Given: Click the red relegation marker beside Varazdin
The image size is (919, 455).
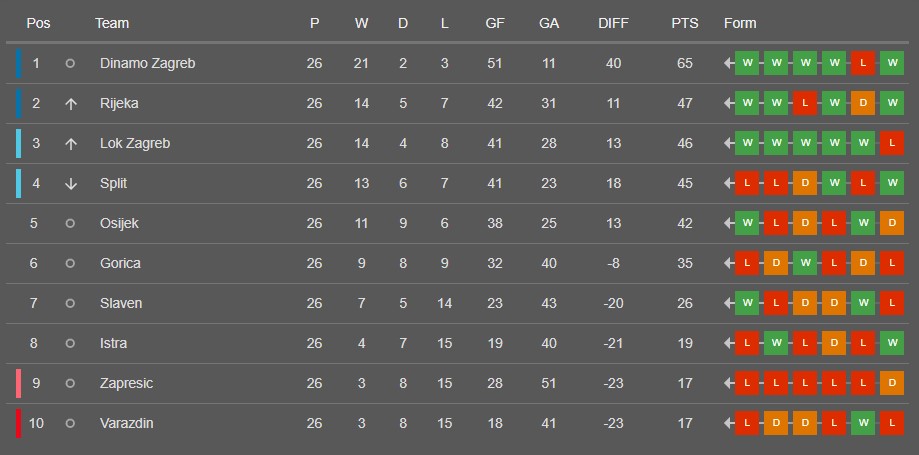Looking at the screenshot, I should click(x=18, y=424).
